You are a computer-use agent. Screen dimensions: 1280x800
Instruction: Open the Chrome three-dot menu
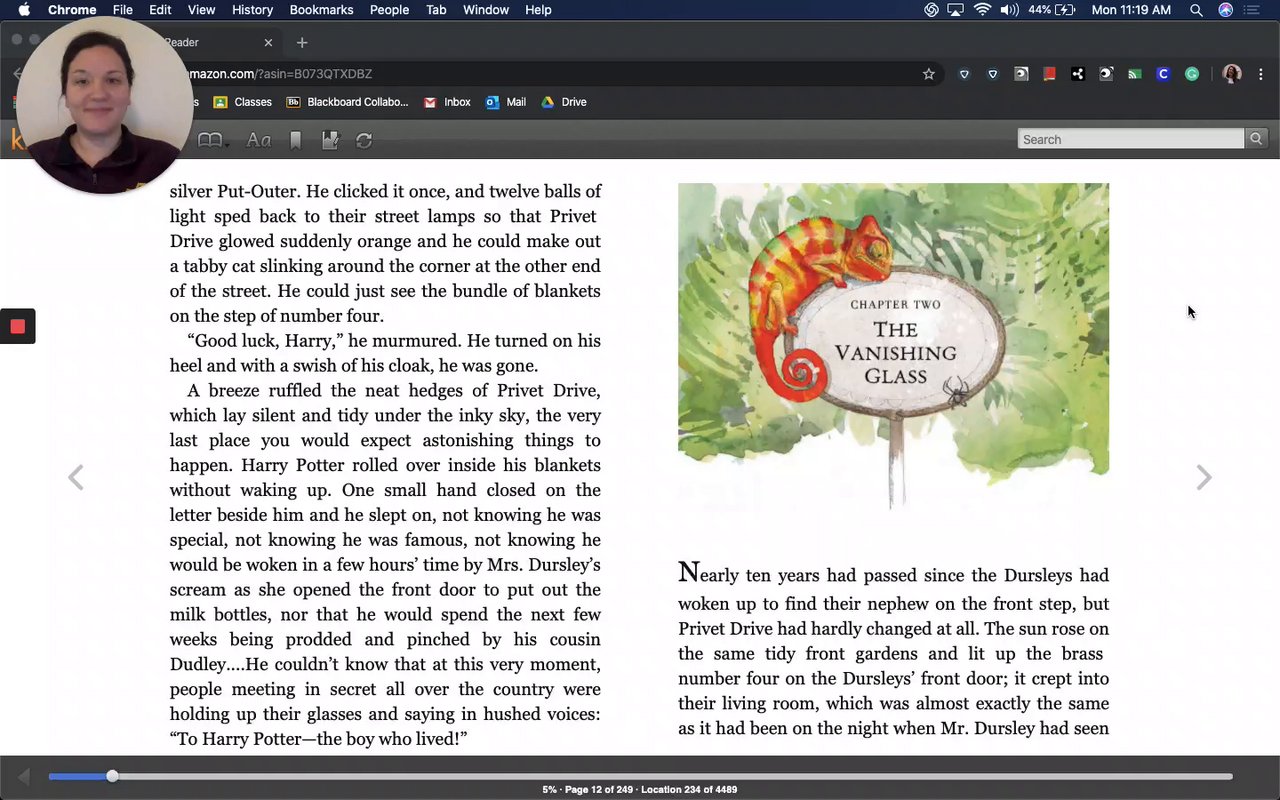click(1260, 74)
